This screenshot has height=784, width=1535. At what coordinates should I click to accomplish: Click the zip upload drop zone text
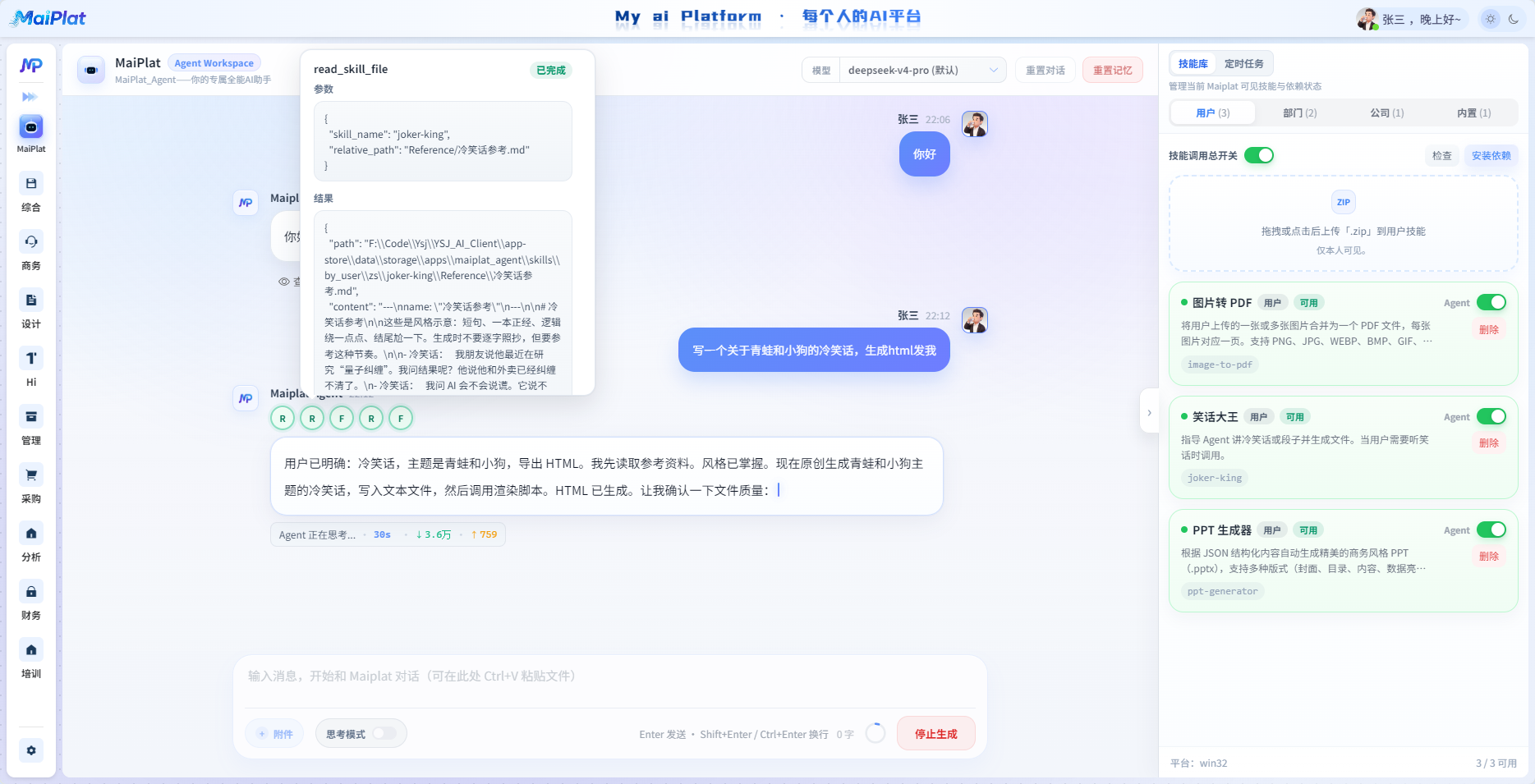(1343, 232)
